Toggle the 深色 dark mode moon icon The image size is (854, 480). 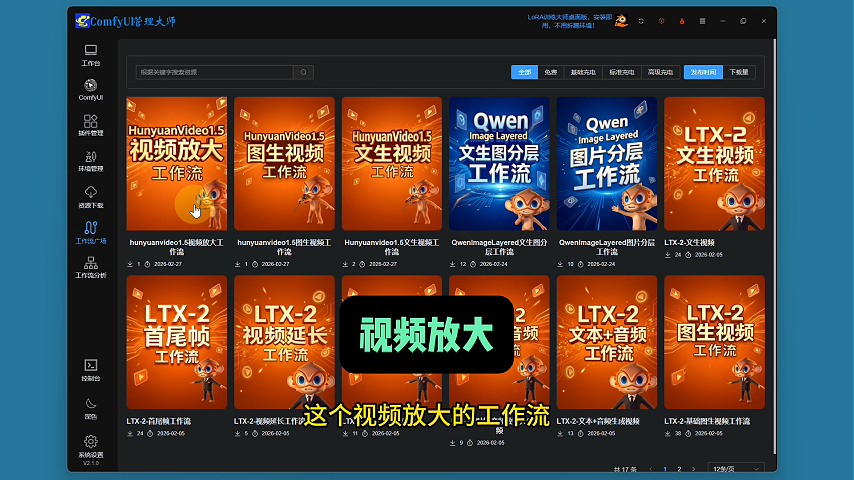pyautogui.click(x=90, y=409)
